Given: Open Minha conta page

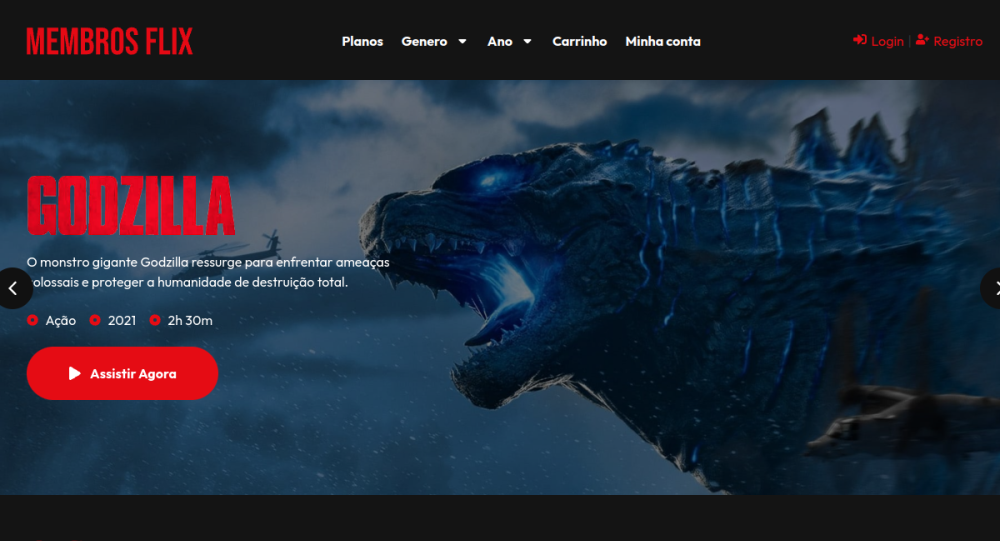Looking at the screenshot, I should point(663,41).
